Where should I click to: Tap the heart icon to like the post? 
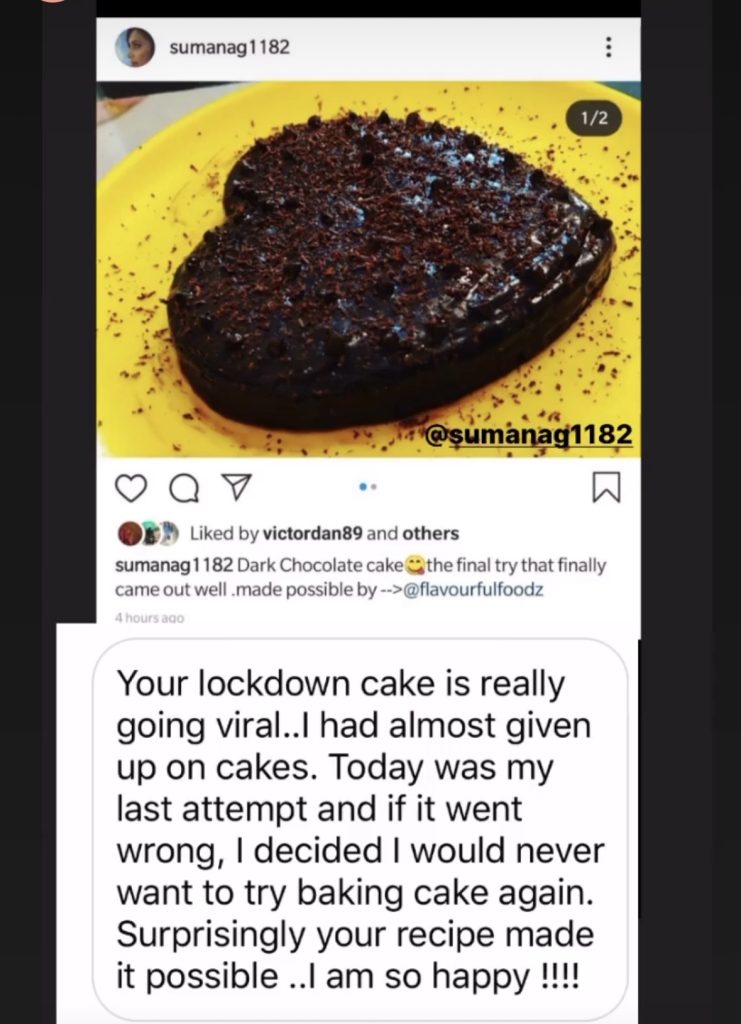coord(132,487)
